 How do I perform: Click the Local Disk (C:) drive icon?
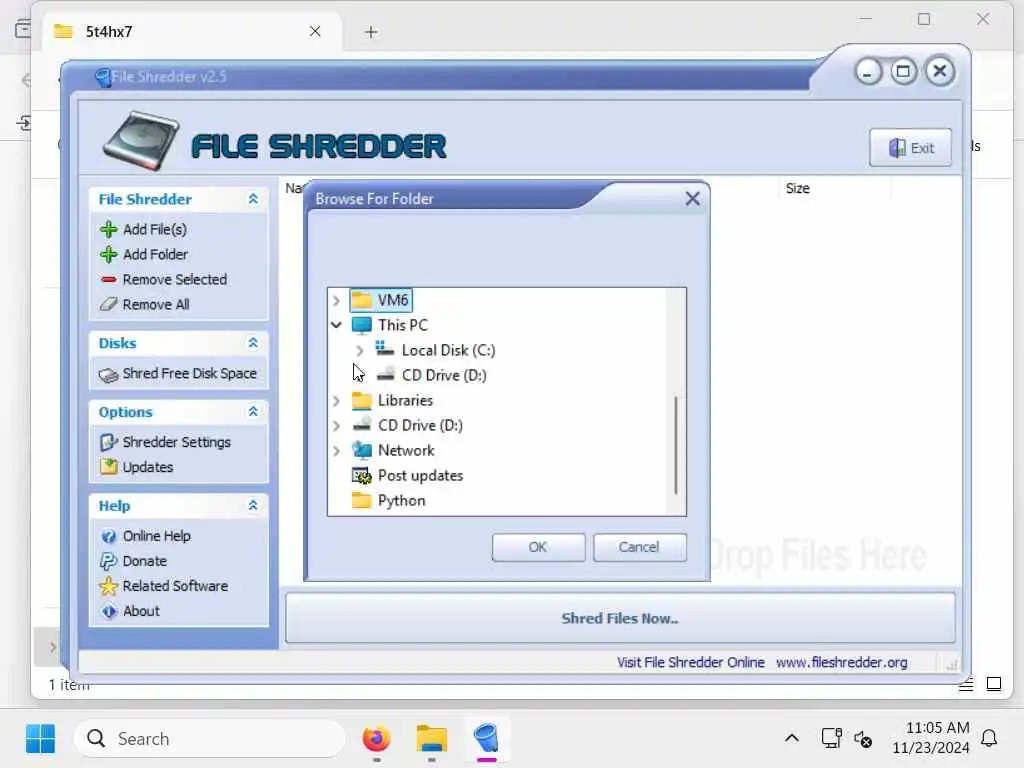[x=385, y=349]
